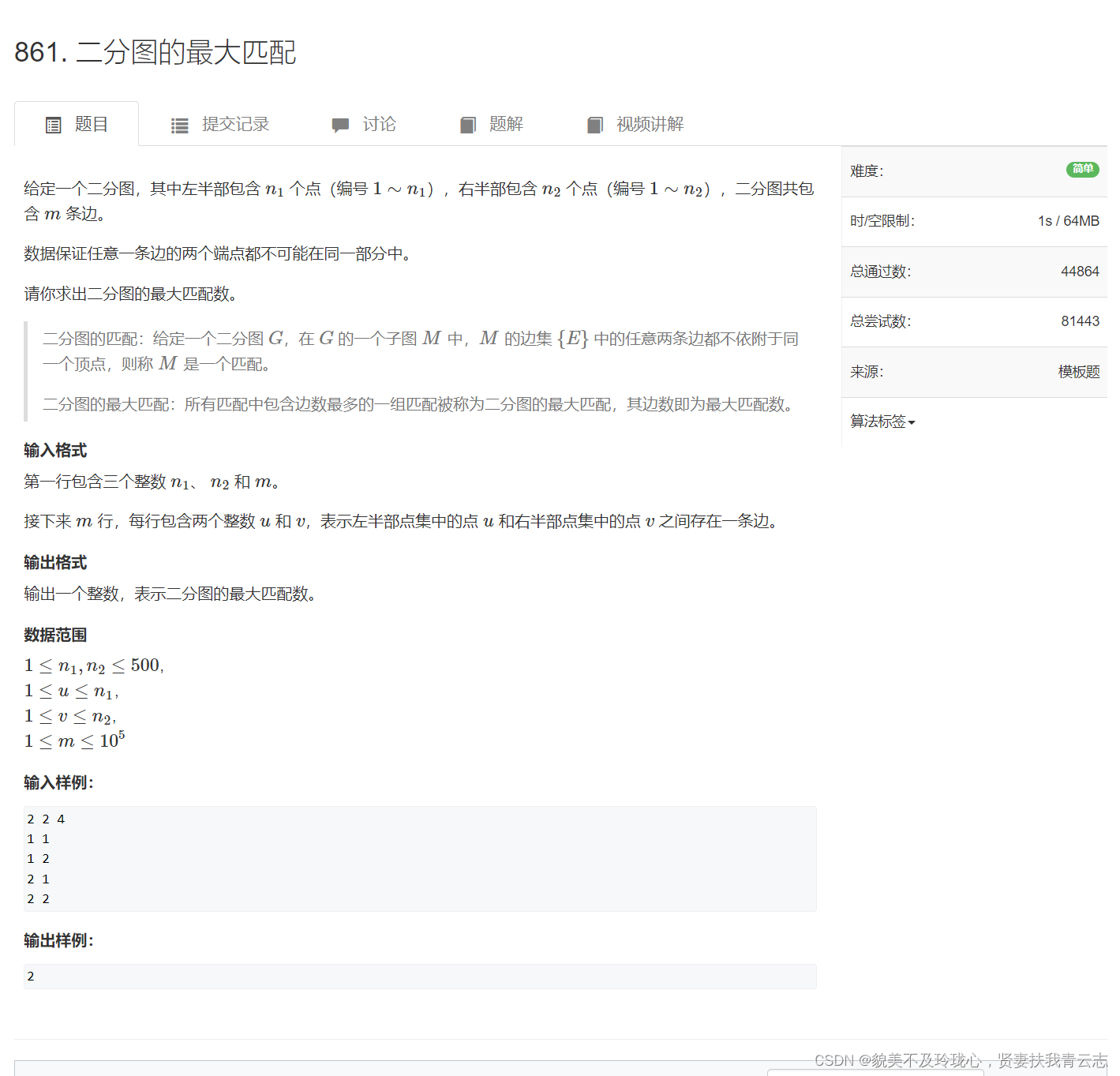Click the constraint line 1 ≤ v ≤ n2
The image size is (1120, 1076).
70,718
